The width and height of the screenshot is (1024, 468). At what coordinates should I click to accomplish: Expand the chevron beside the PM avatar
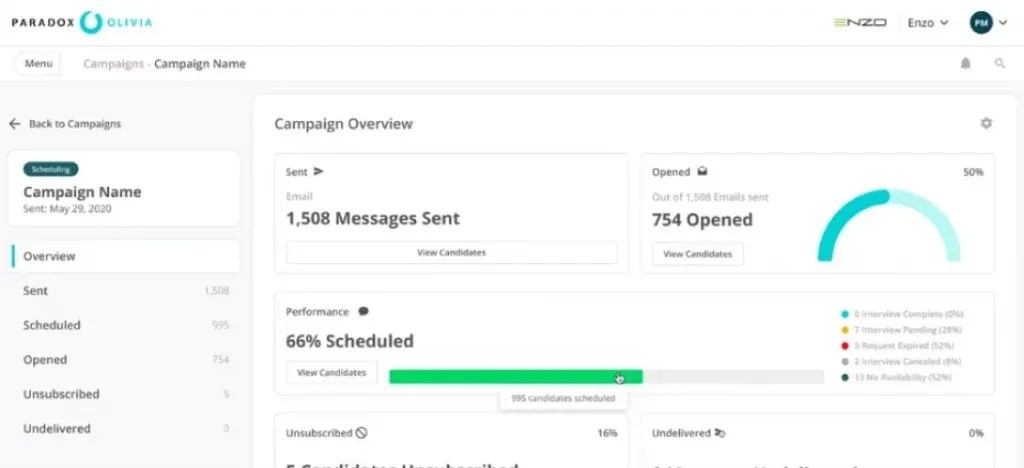(1003, 23)
